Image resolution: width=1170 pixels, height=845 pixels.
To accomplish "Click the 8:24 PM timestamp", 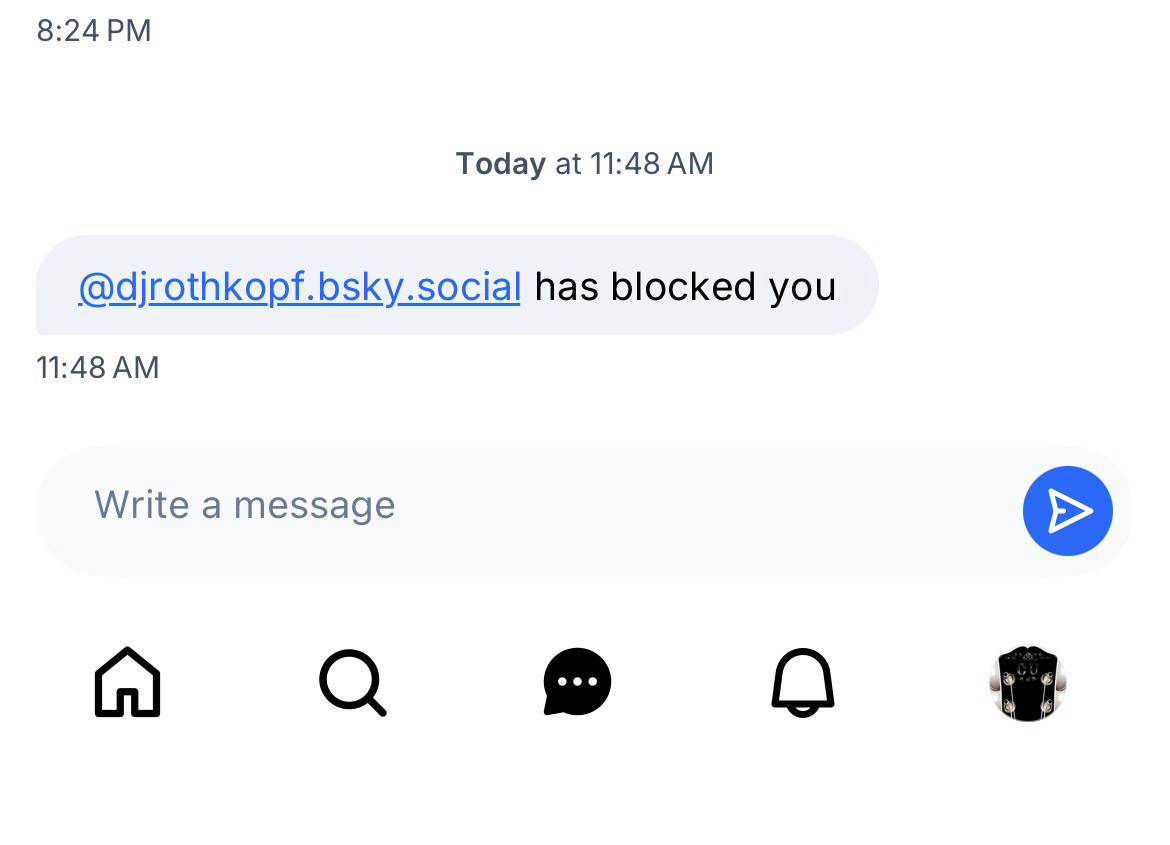I will 93,30.
